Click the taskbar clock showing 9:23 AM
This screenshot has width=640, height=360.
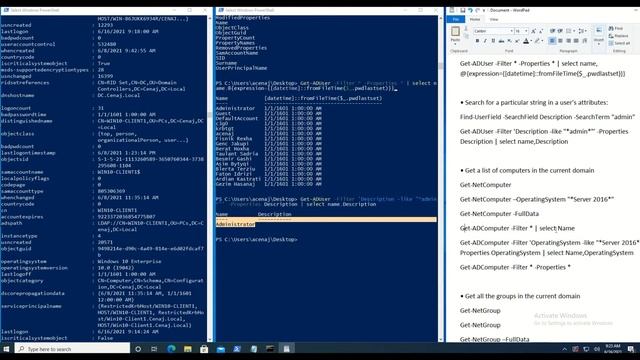click(613, 349)
